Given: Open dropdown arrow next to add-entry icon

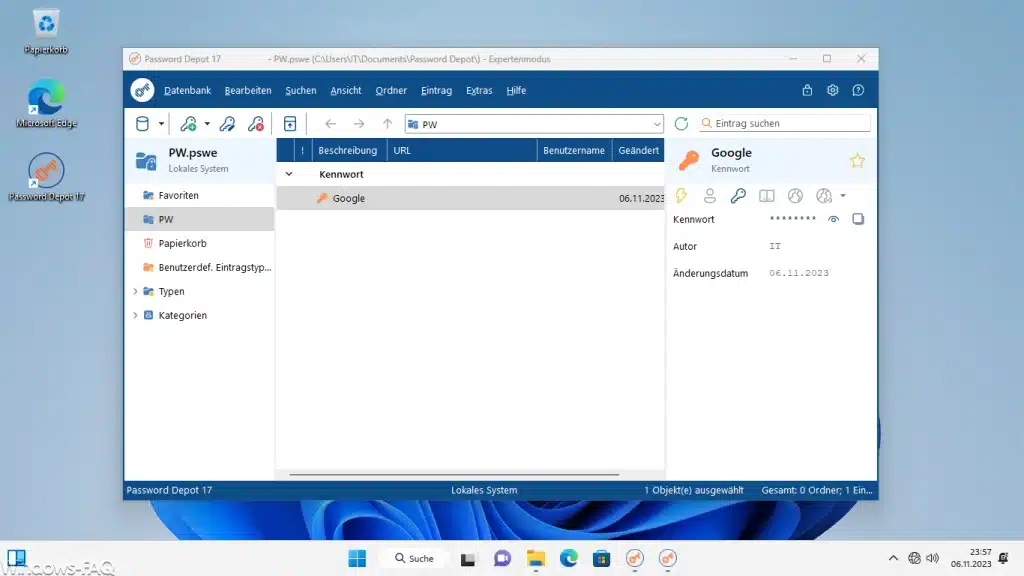Looking at the screenshot, I should [x=207, y=123].
